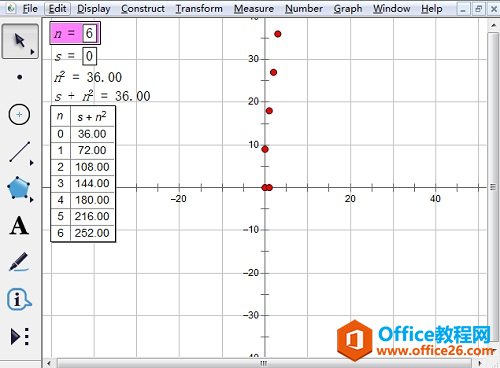Click table cell 252.00
The height and width of the screenshot is (368, 500).
click(92, 233)
